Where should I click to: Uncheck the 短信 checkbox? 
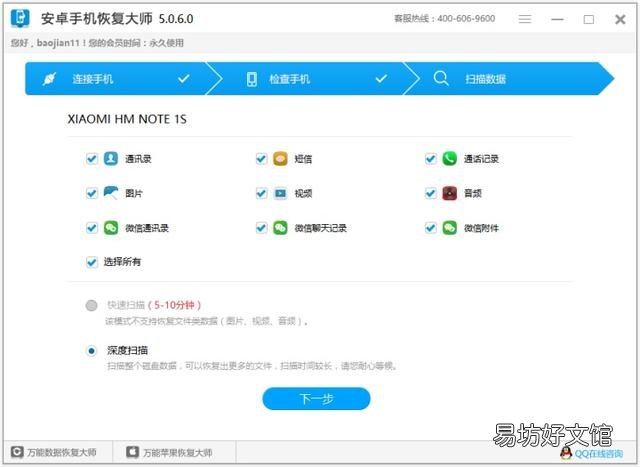(x=261, y=158)
